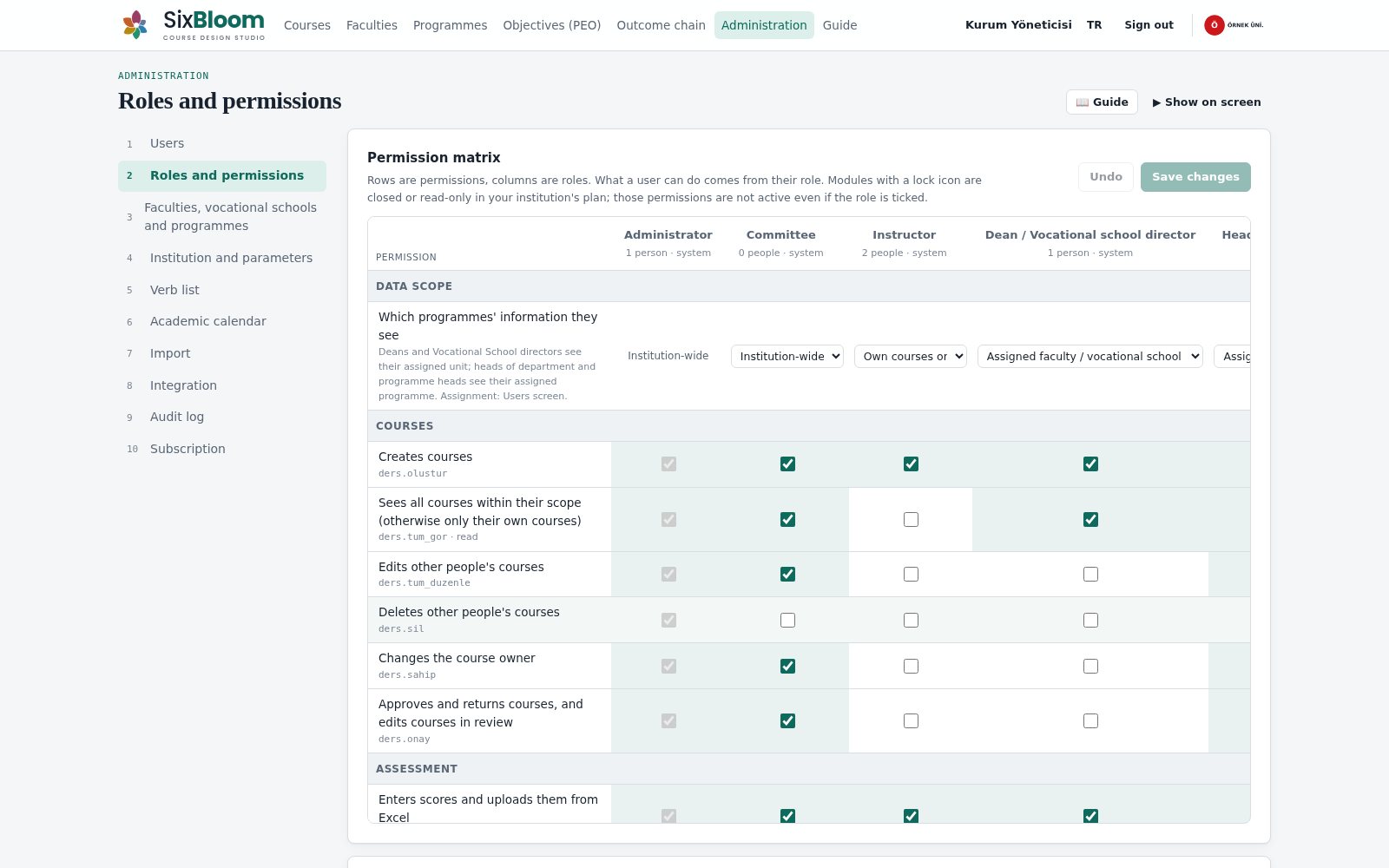Open Institution and parameters
Viewport: 1389px width, 868px height.
click(x=222, y=258)
